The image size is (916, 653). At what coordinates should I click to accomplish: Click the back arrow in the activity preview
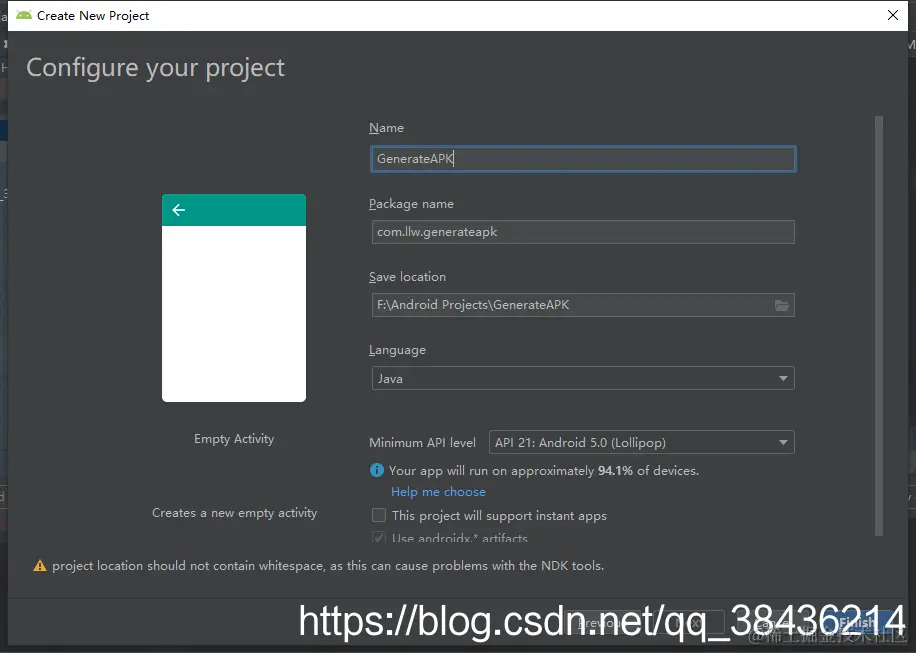tap(179, 210)
